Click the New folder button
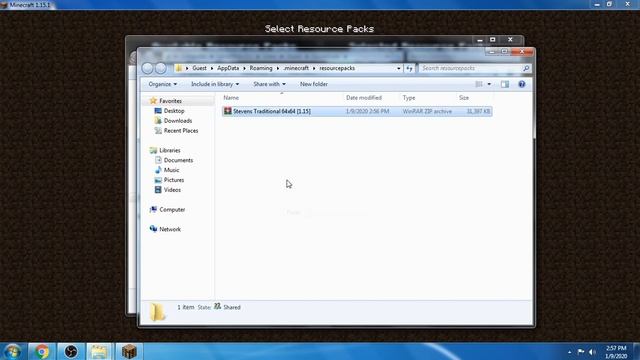Image resolution: width=640 pixels, height=360 pixels. click(x=313, y=84)
